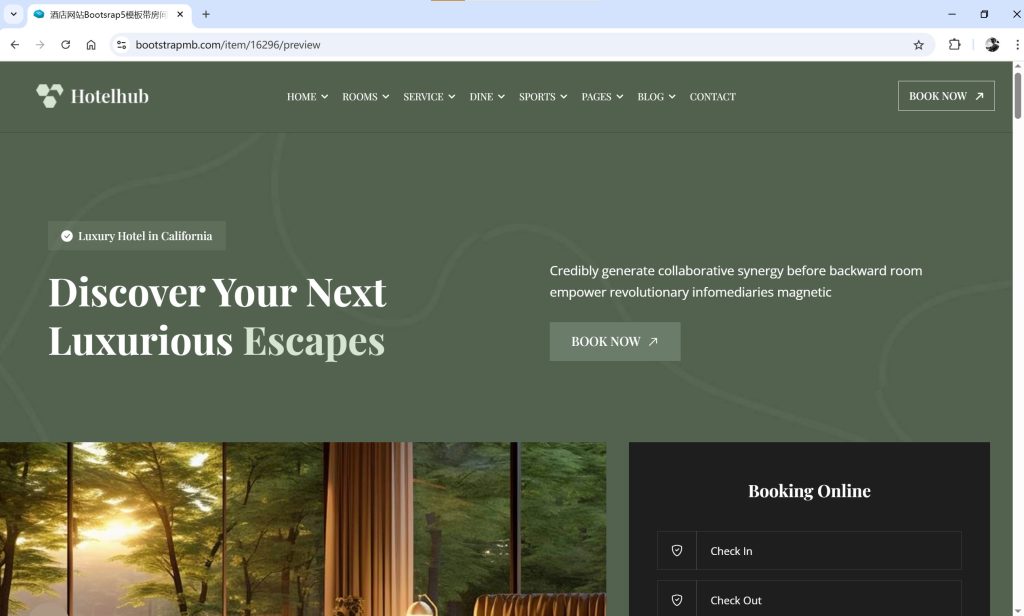Go to browser home page icon
The width and height of the screenshot is (1024, 616).
(x=91, y=44)
